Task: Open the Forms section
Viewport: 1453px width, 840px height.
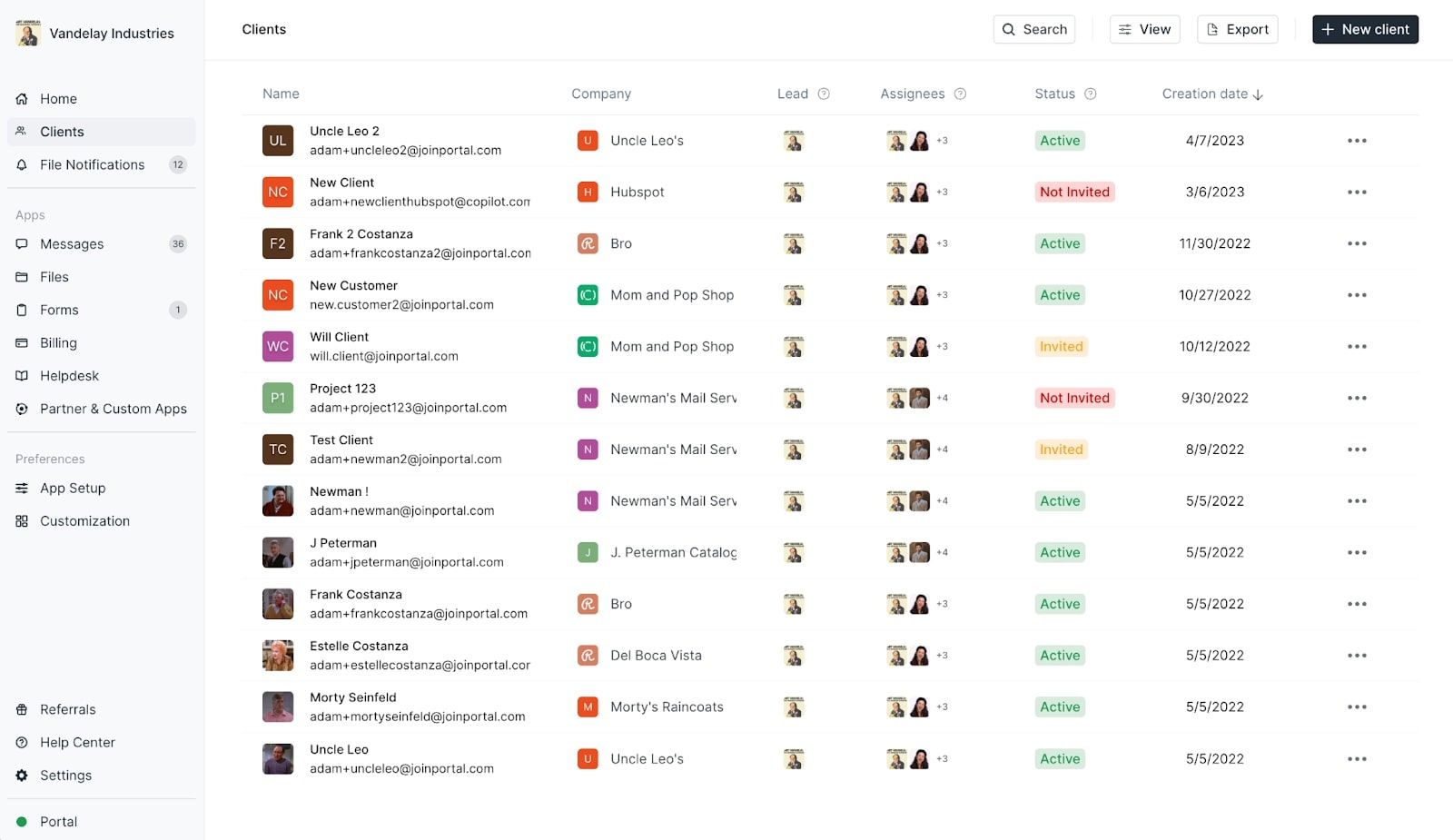Action: tap(58, 310)
